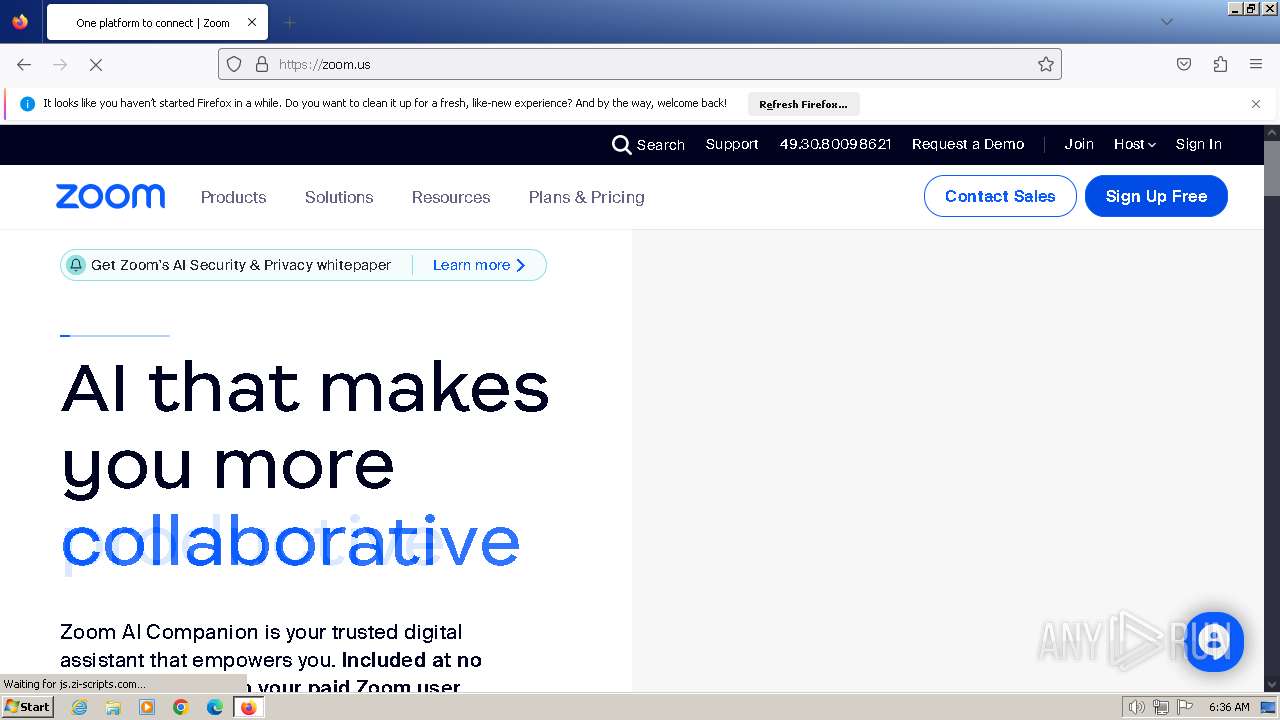Click the Action Center flag icon
This screenshot has height=720, width=1280.
click(1185, 707)
